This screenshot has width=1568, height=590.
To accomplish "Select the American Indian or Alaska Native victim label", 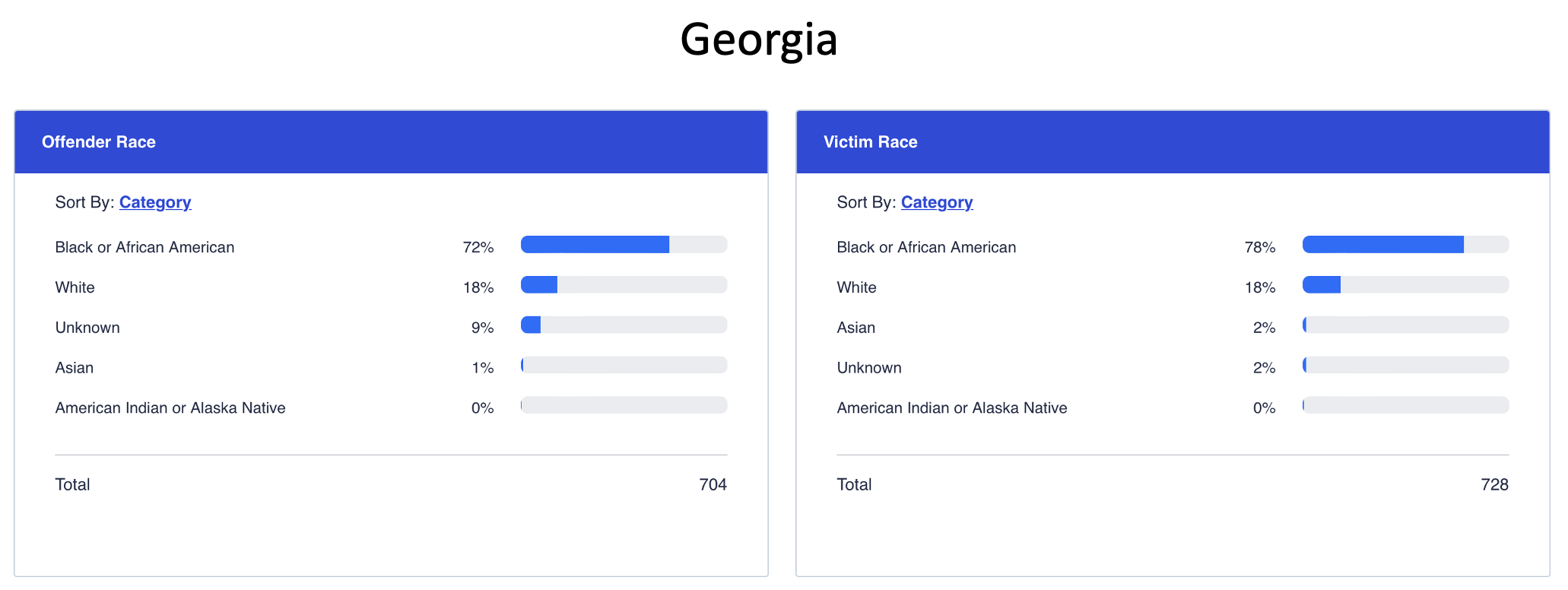I will point(952,408).
